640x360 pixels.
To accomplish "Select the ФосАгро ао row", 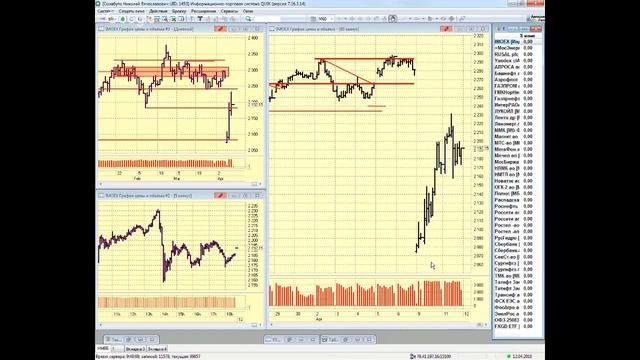I will (x=518, y=307).
